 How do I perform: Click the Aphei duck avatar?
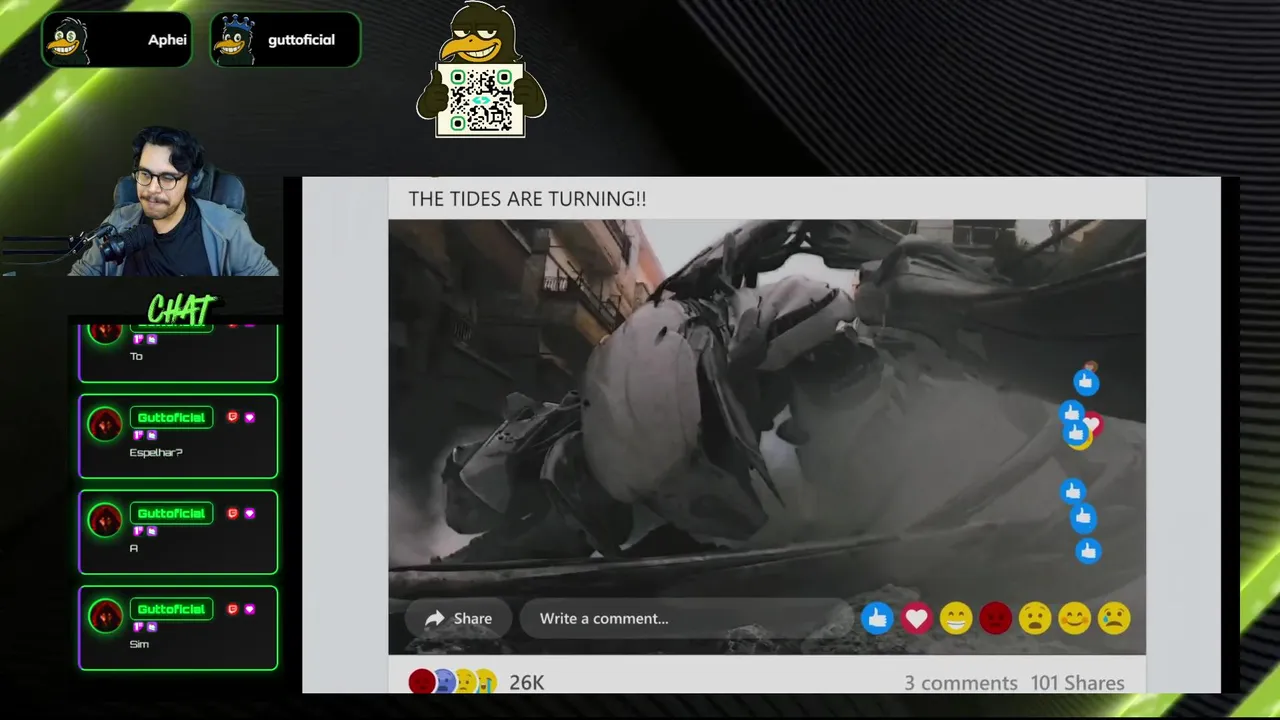pos(68,40)
